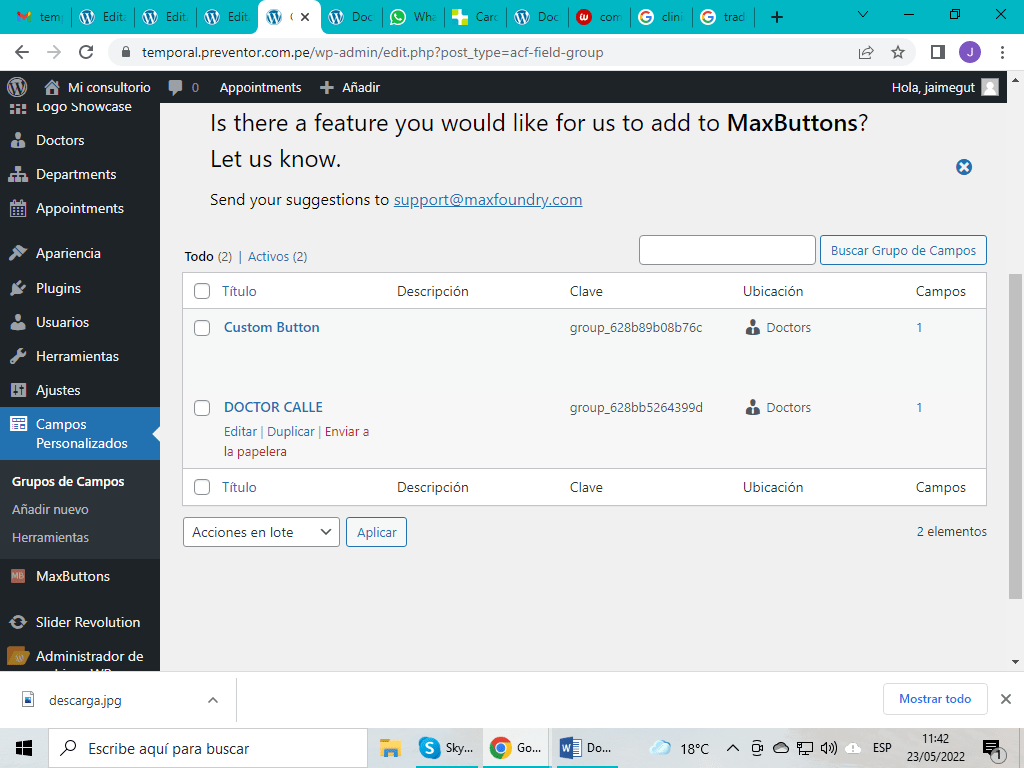Image resolution: width=1024 pixels, height=768 pixels.
Task: Click the Añadir plus icon
Action: click(x=327, y=88)
